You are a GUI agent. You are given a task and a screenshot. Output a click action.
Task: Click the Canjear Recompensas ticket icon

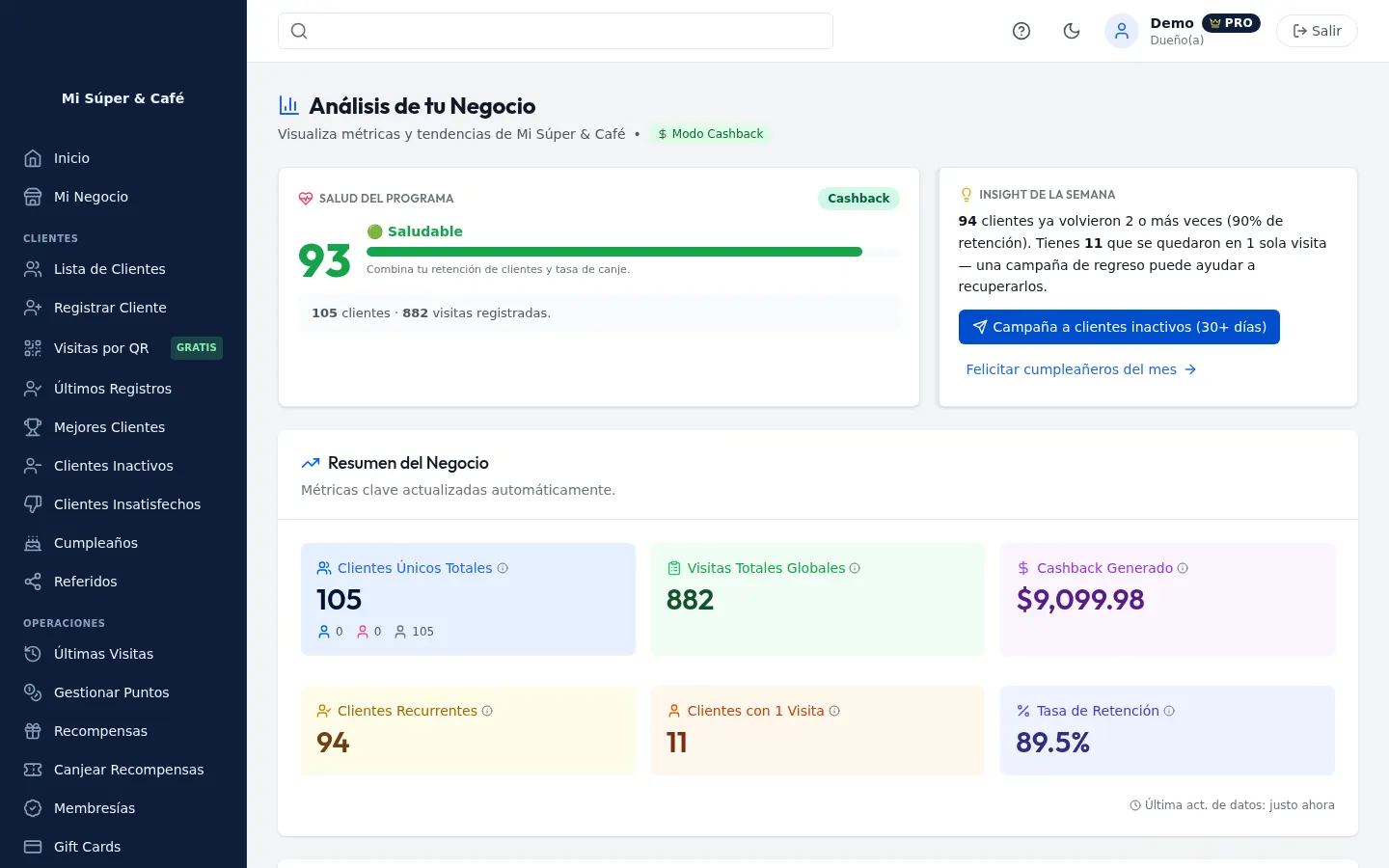(33, 770)
